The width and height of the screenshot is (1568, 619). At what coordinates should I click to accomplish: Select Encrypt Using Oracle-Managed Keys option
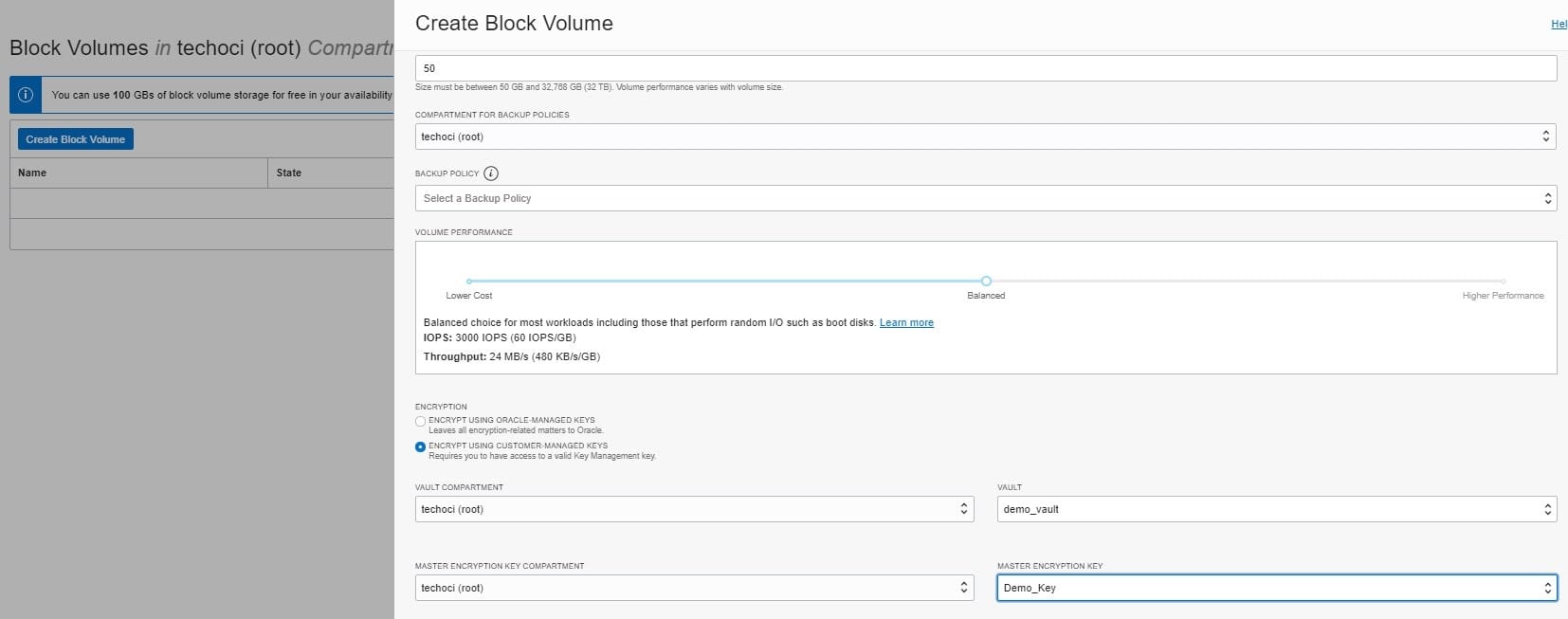pos(421,421)
